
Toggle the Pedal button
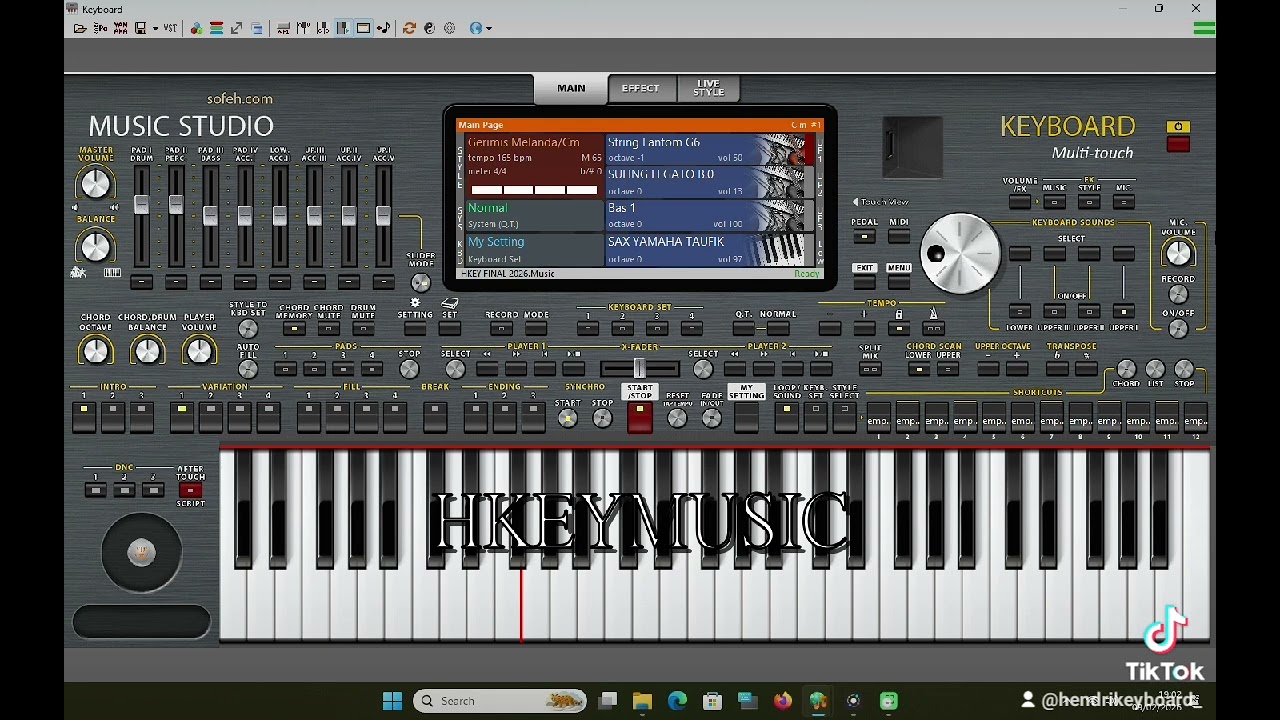point(864,237)
